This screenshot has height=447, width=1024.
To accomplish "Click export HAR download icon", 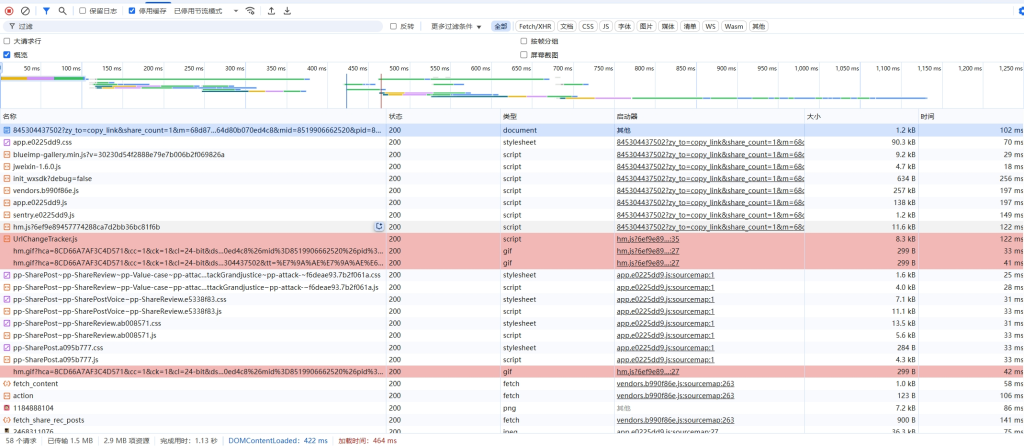I will coord(288,10).
